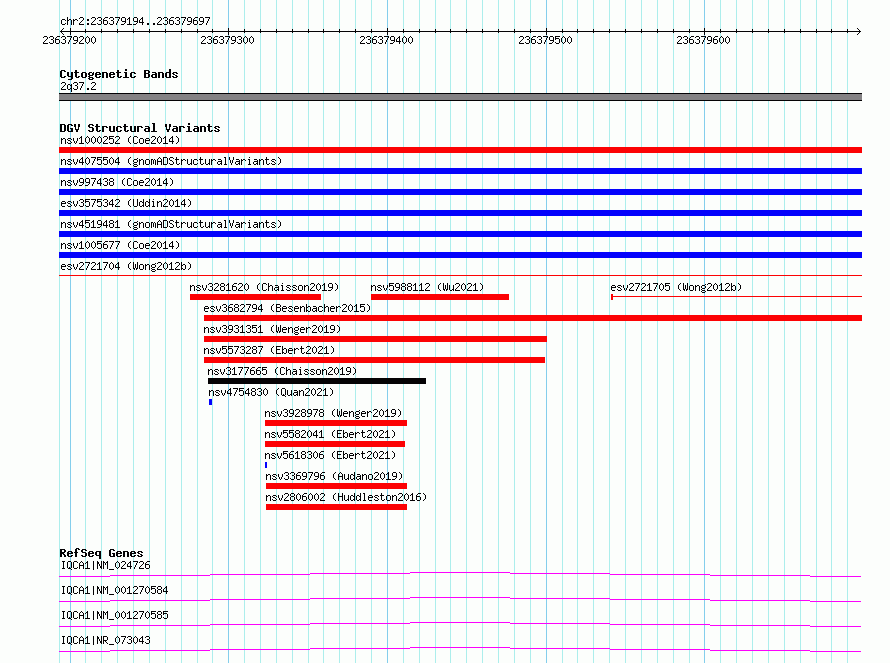Click the red bar under nsv3931351
Screen dimensions: 890x663
click(375, 339)
